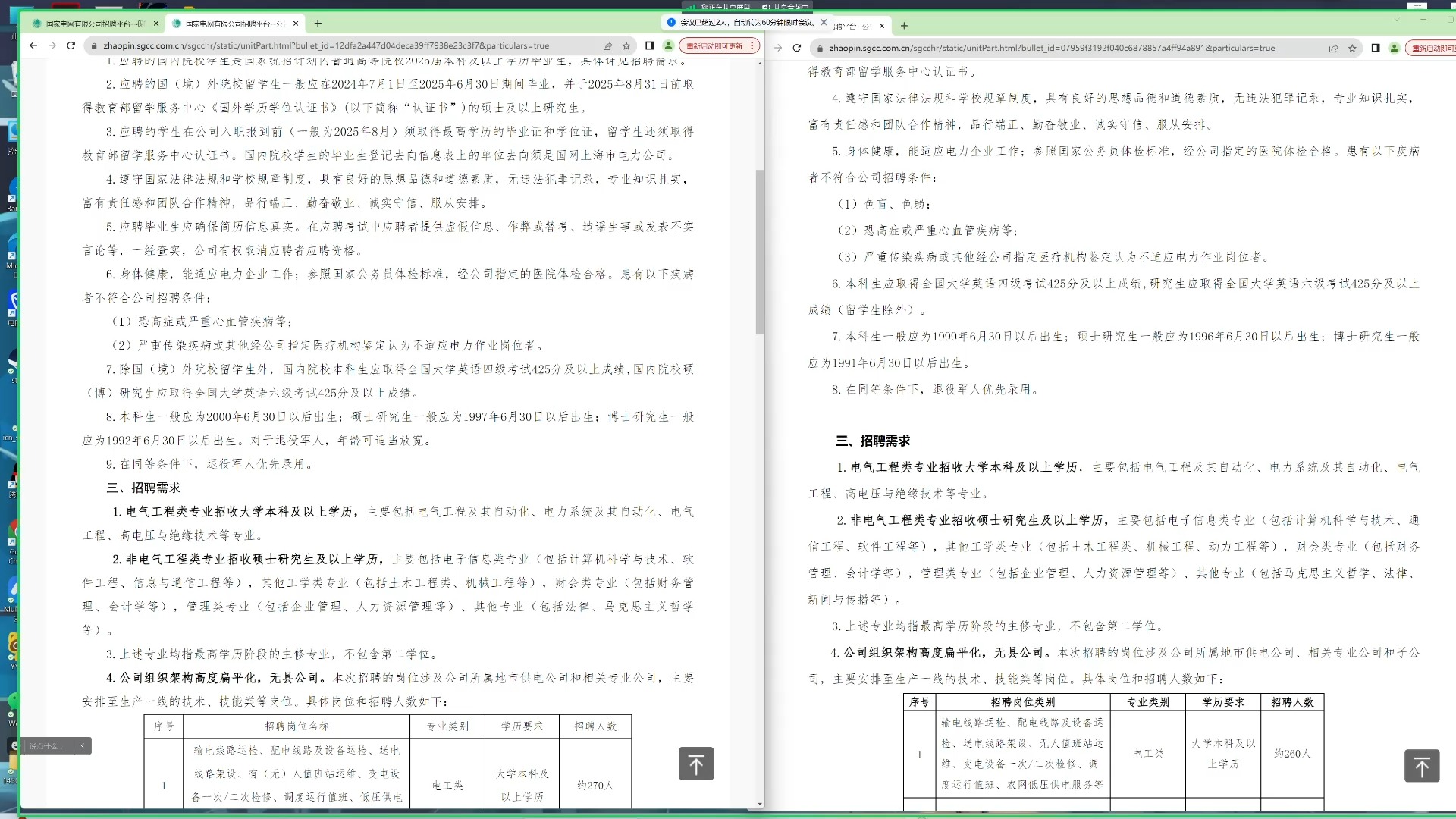This screenshot has width=1456, height=819.
Task: Reload the page in right browser window
Action: (x=797, y=48)
